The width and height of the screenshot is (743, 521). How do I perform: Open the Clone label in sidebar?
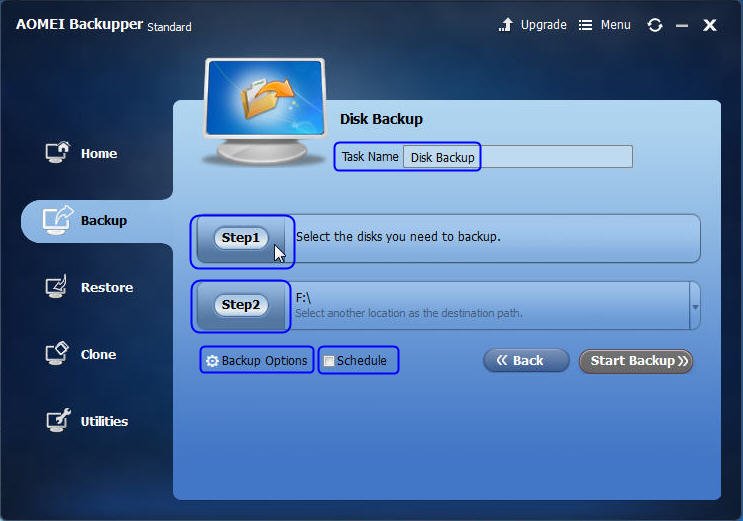(98, 355)
